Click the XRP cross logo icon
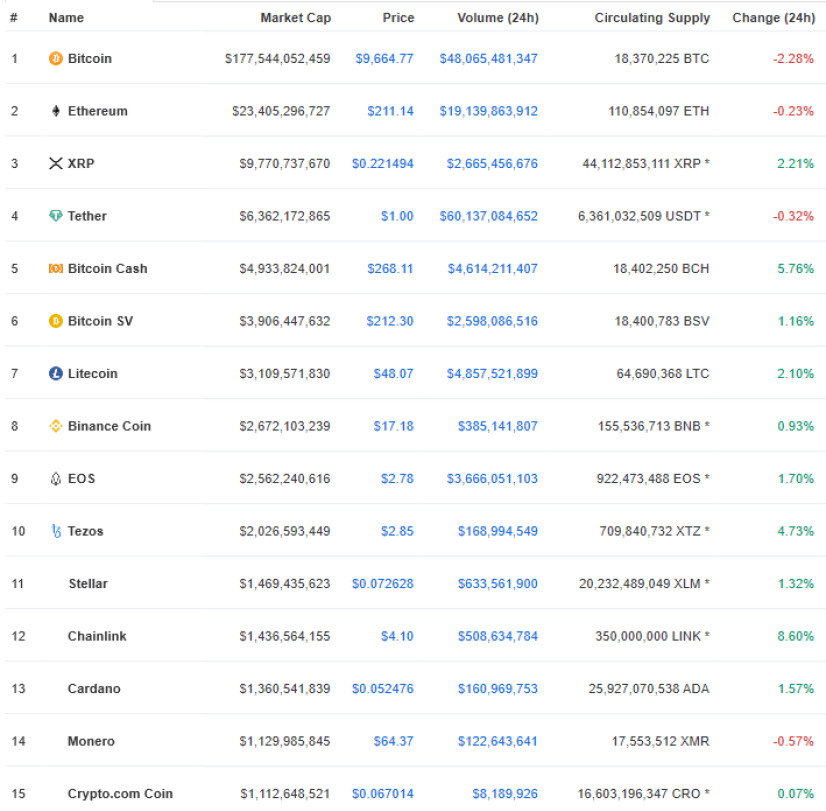Image resolution: width=826 pixels, height=811 pixels. coord(55,163)
